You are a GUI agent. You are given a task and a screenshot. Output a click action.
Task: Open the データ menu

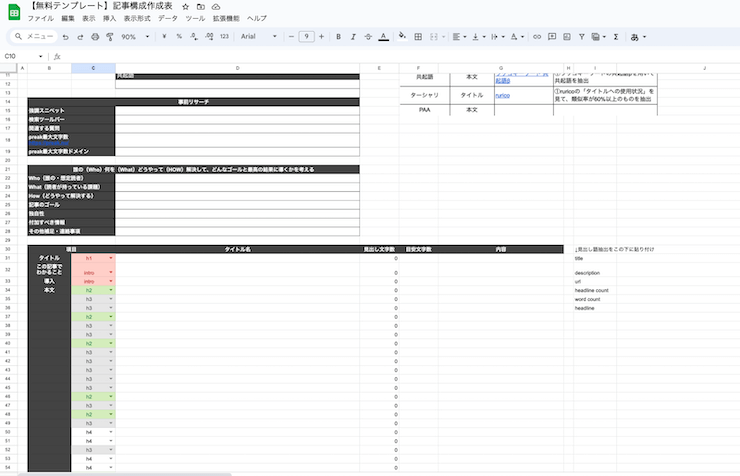click(x=168, y=18)
